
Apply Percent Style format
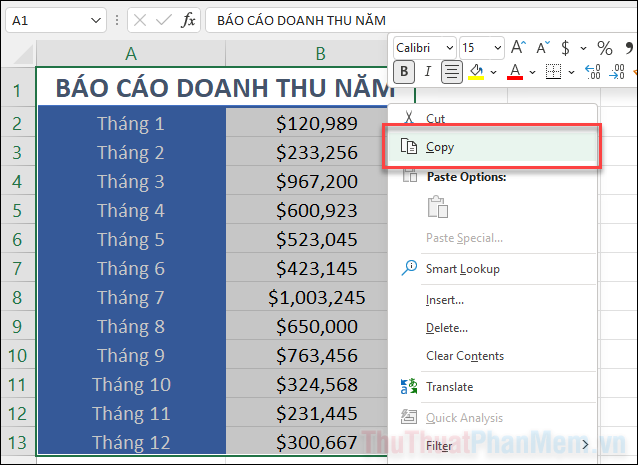604,47
